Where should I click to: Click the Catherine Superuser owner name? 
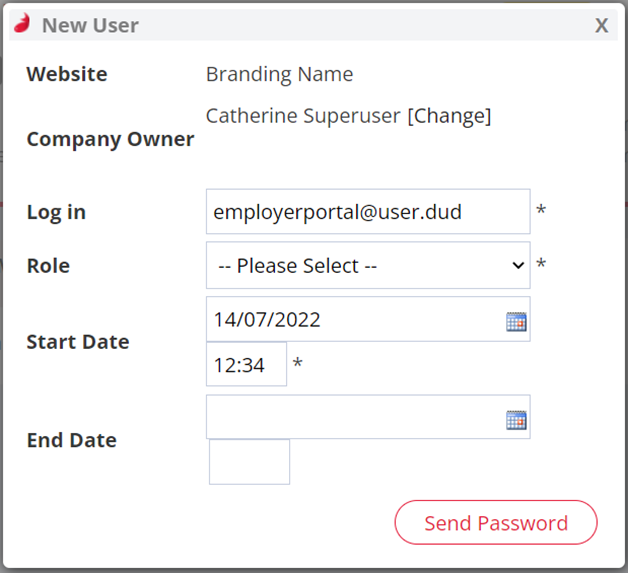[303, 116]
